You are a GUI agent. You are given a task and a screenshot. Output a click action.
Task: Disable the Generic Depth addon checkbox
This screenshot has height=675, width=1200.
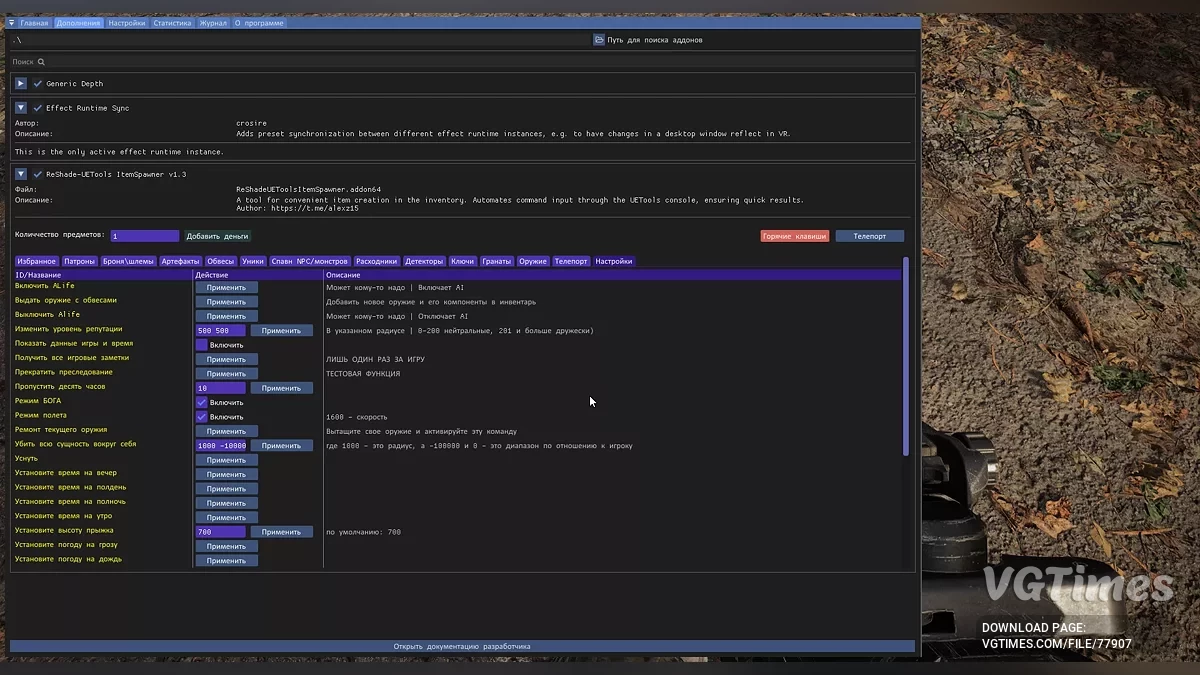[38, 84]
